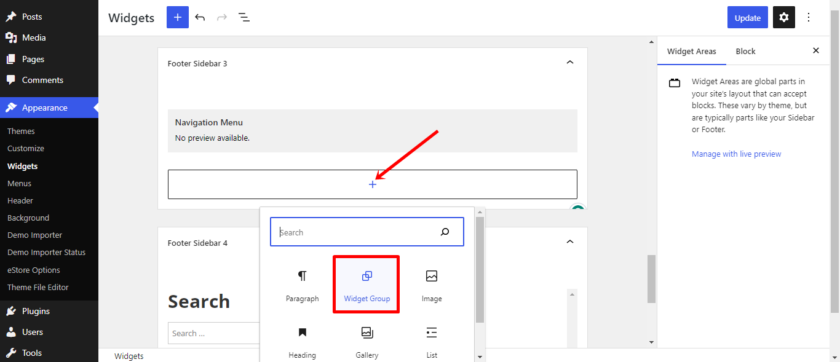Insert a Heading block
This screenshot has height=362, width=840.
(302, 342)
